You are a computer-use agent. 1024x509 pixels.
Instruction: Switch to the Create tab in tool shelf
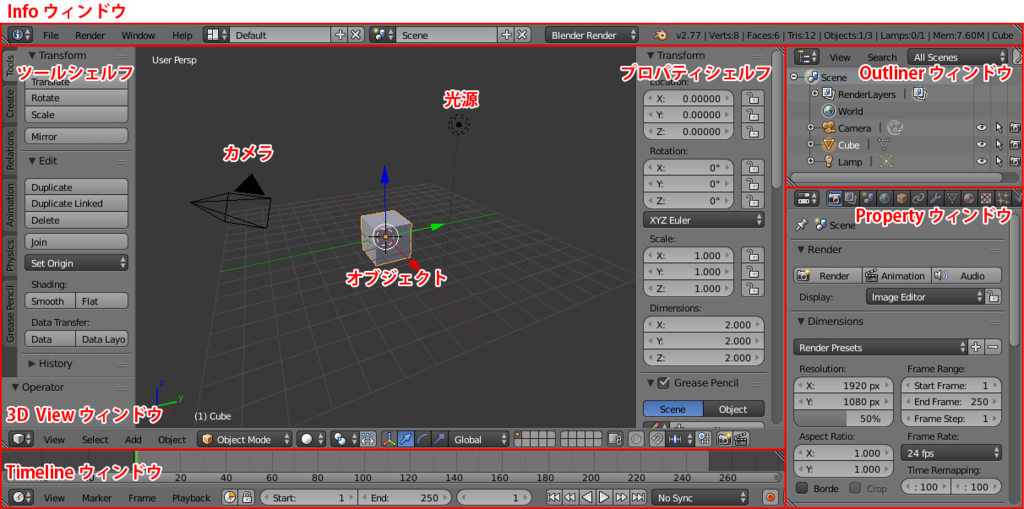[10, 104]
